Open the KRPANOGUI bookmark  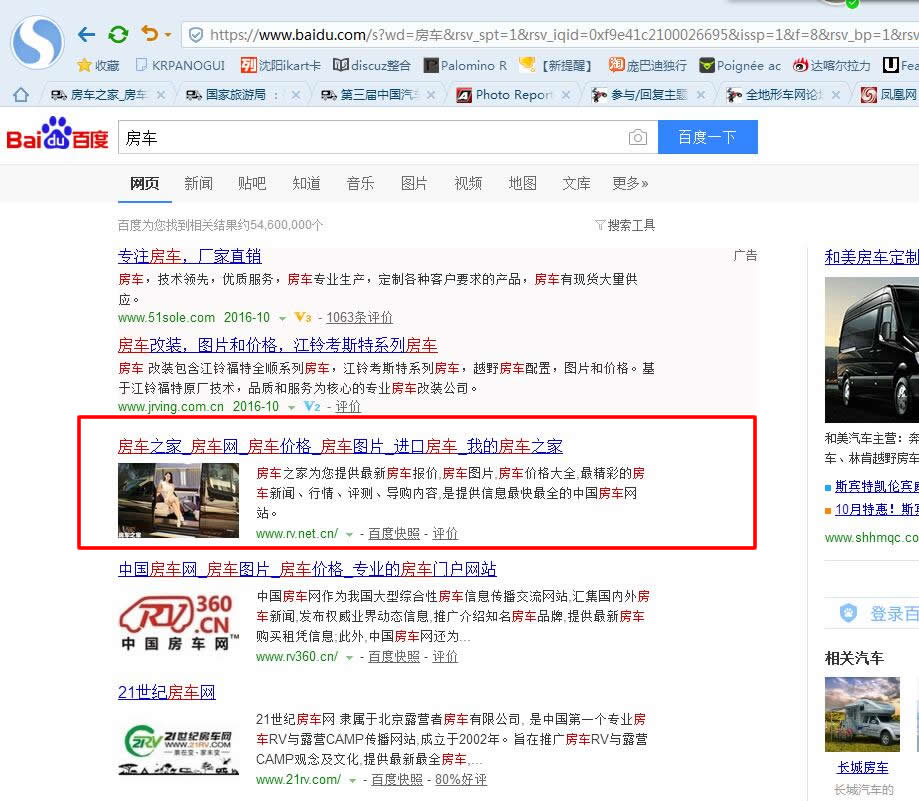(181, 65)
